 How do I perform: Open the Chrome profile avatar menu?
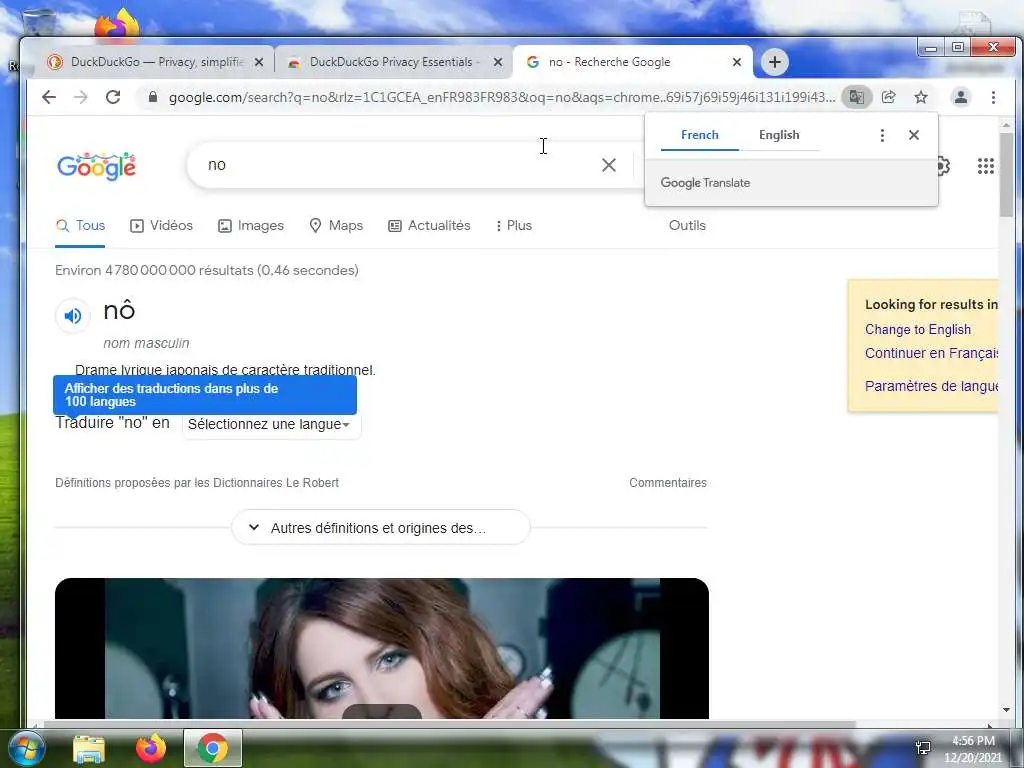[x=961, y=97]
